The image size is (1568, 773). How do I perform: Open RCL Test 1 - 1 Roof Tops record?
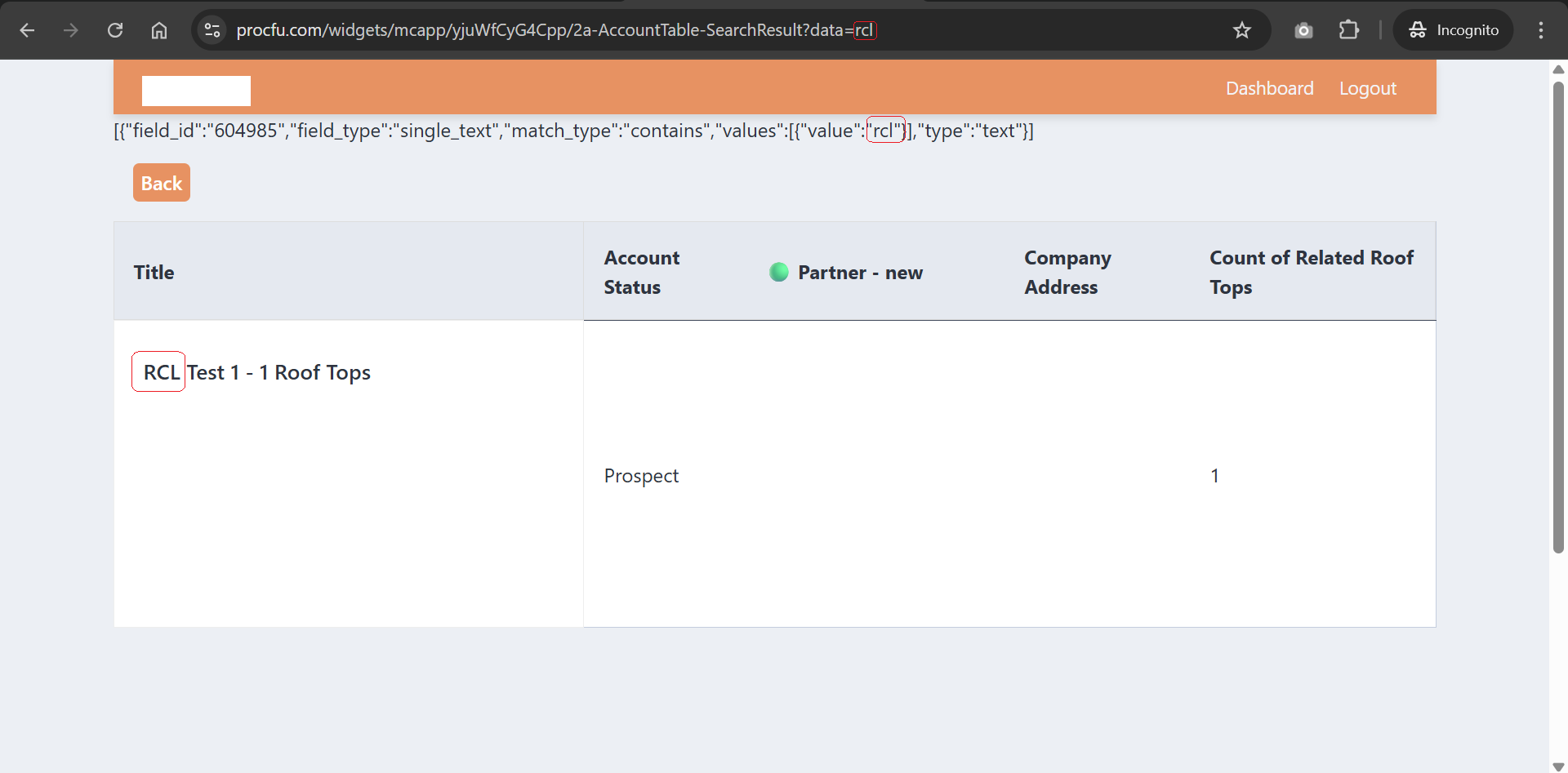pyautogui.click(x=256, y=372)
